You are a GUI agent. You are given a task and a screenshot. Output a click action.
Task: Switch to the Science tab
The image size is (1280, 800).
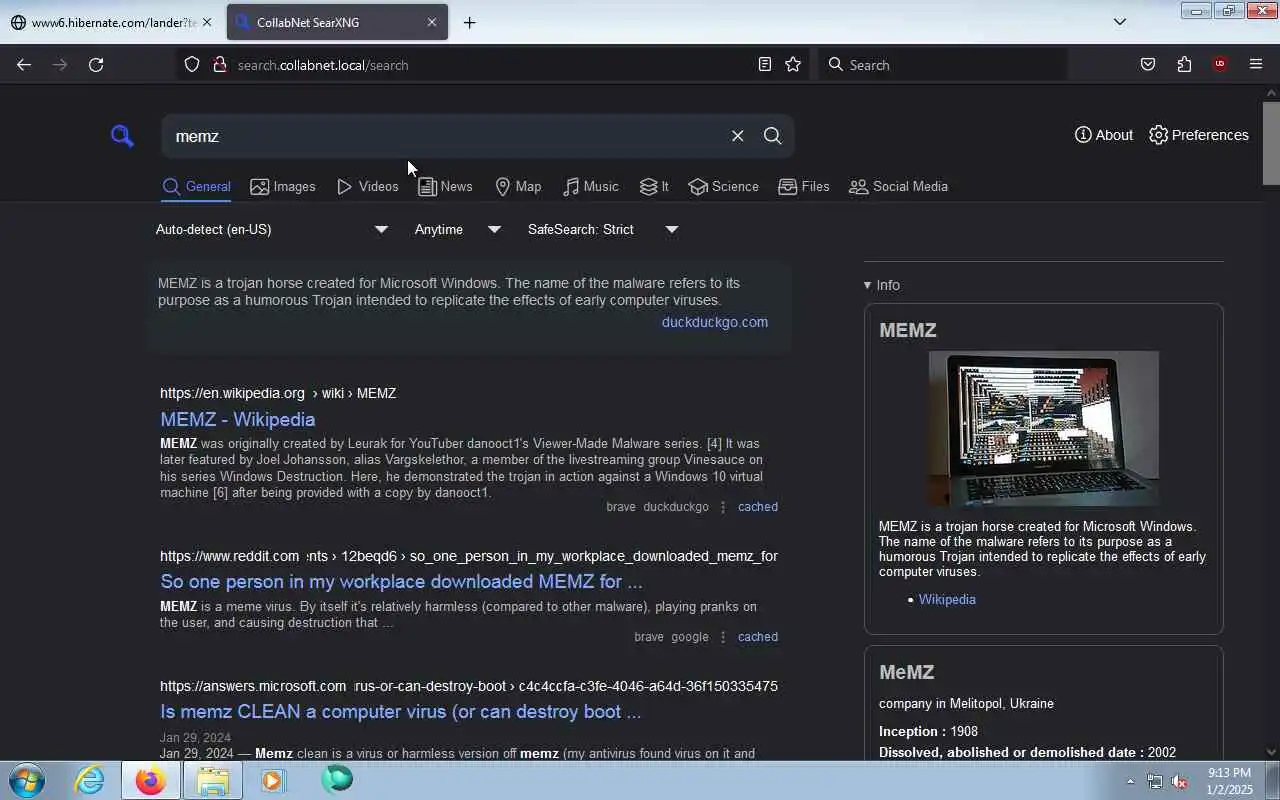pyautogui.click(x=723, y=187)
